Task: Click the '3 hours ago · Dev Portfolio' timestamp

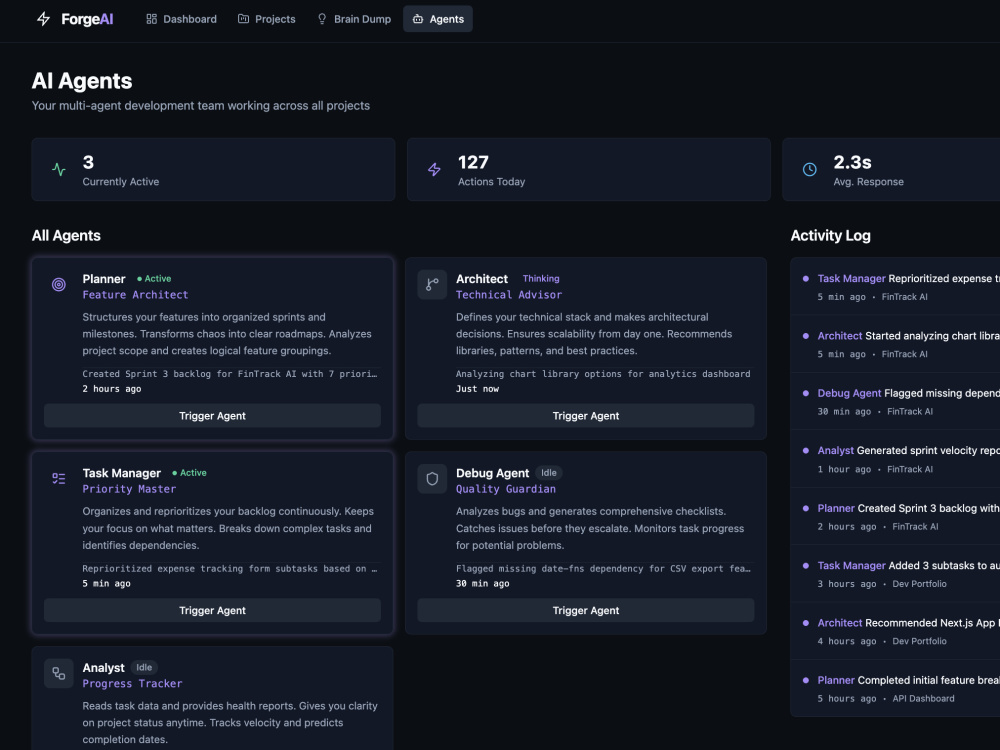Action: (882, 584)
